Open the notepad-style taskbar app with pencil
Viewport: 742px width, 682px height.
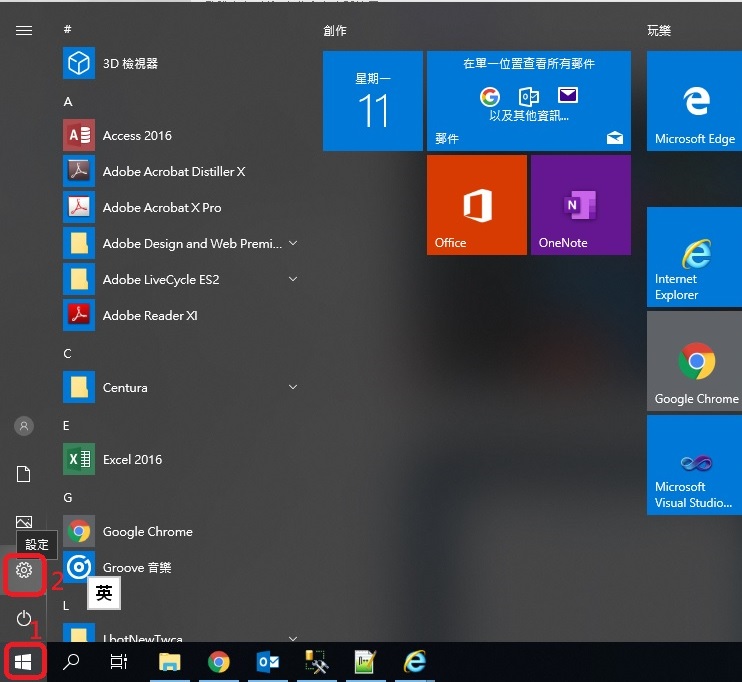[x=365, y=662]
